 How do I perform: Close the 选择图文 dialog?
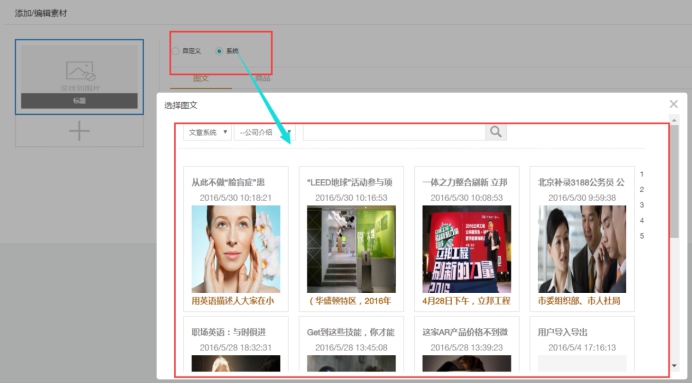(673, 104)
